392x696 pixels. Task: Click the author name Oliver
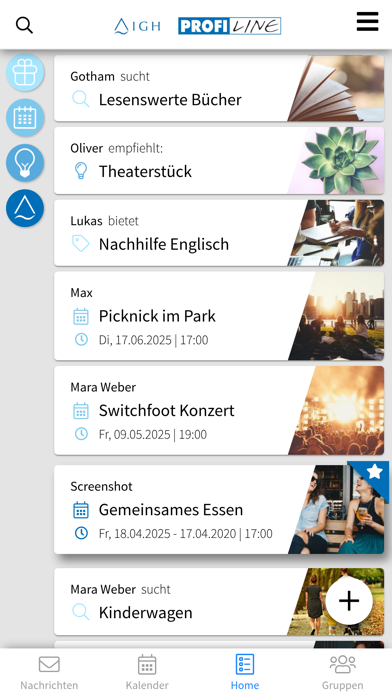87,148
